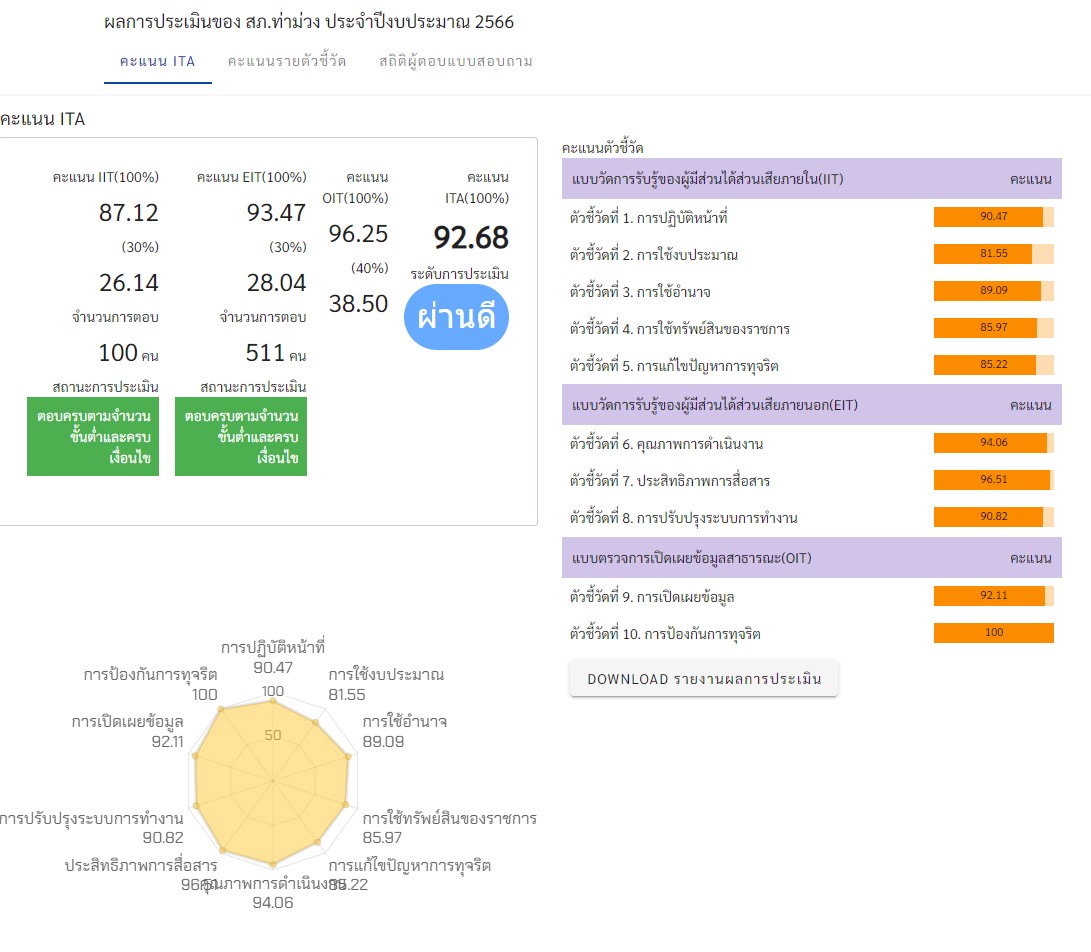Click the center of the radar chart
Screen dimensions: 1091x952
(272, 780)
